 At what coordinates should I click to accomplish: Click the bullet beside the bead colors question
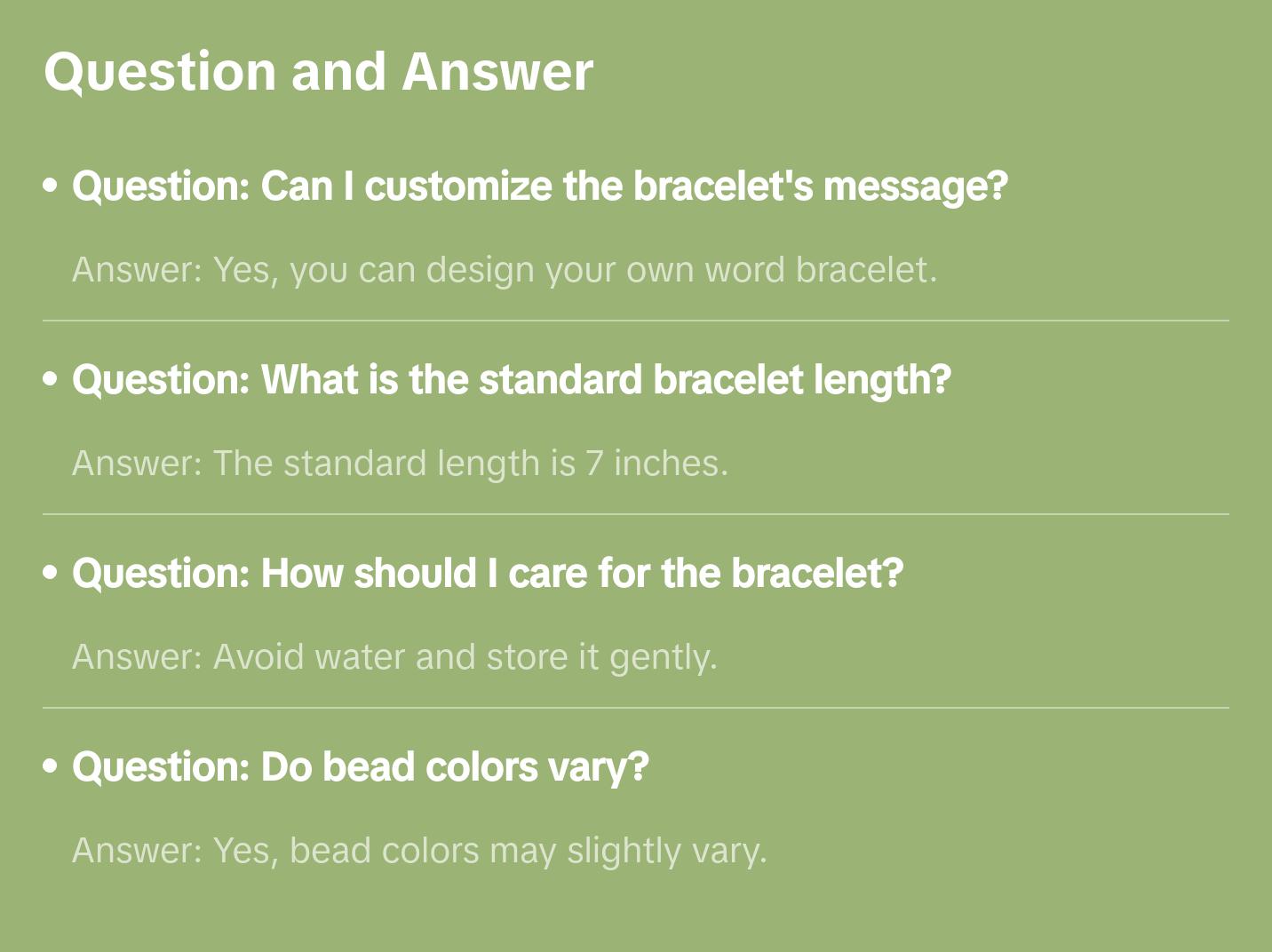pyautogui.click(x=51, y=767)
